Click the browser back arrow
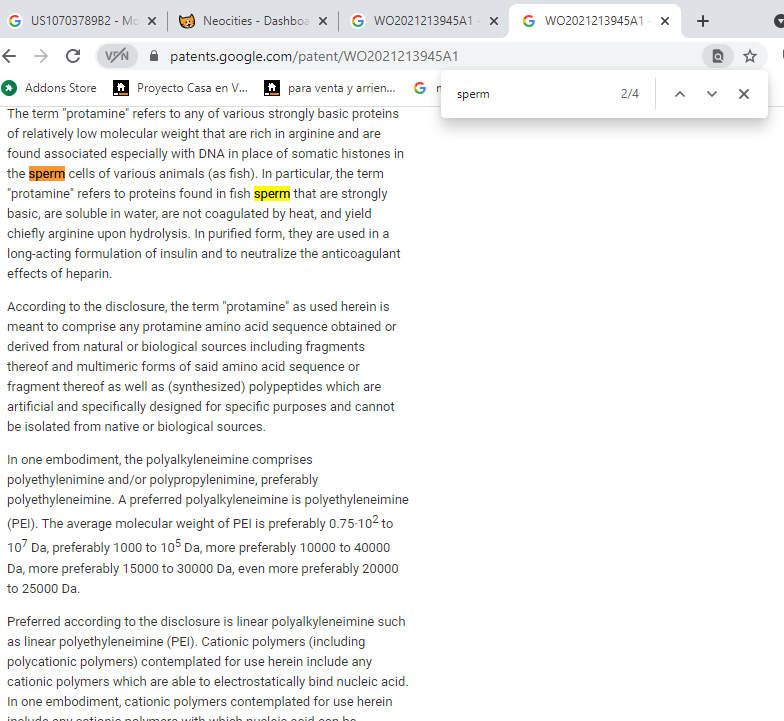The width and height of the screenshot is (784, 721). (10, 56)
